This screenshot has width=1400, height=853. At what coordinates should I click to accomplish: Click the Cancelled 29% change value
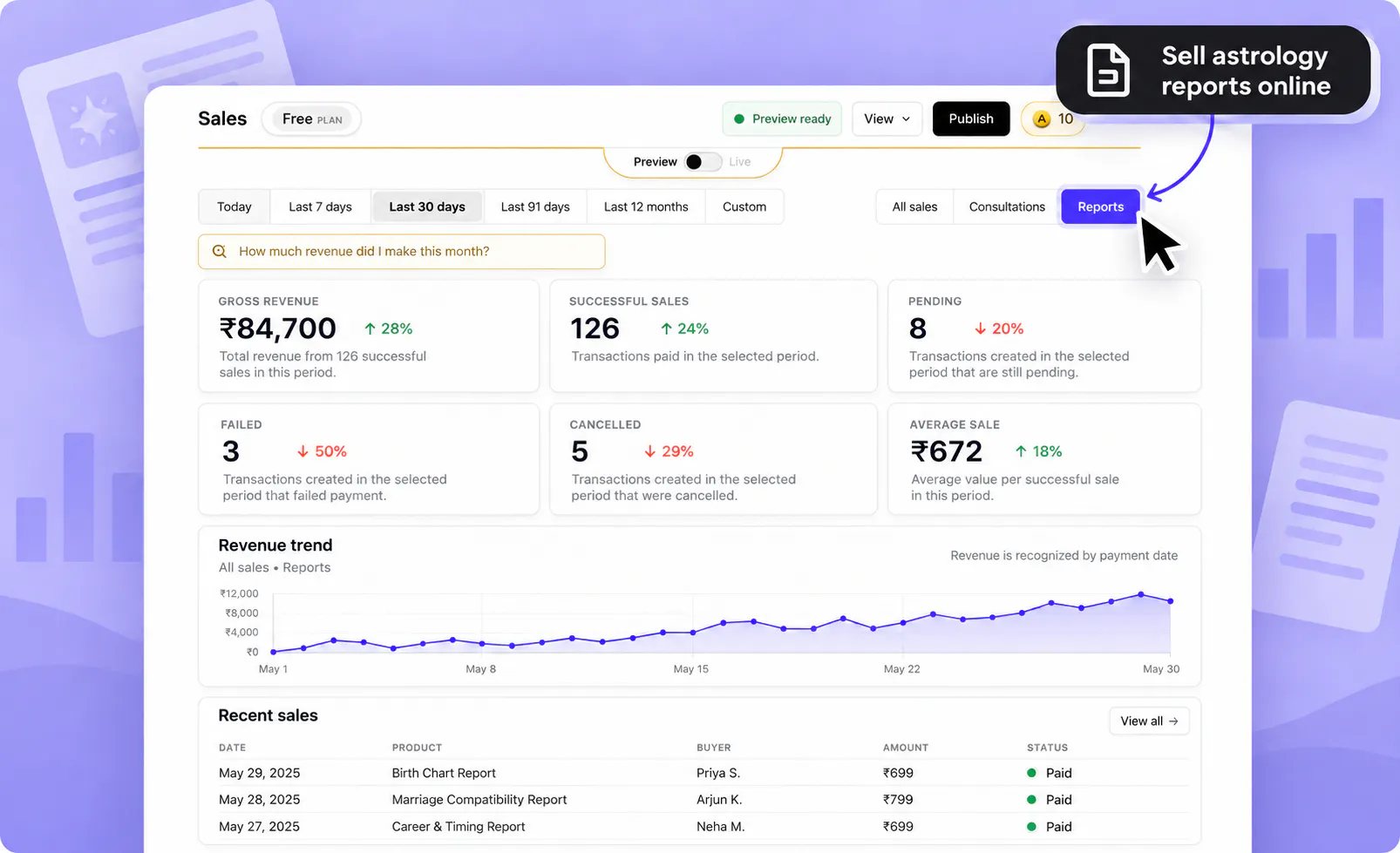(x=677, y=451)
